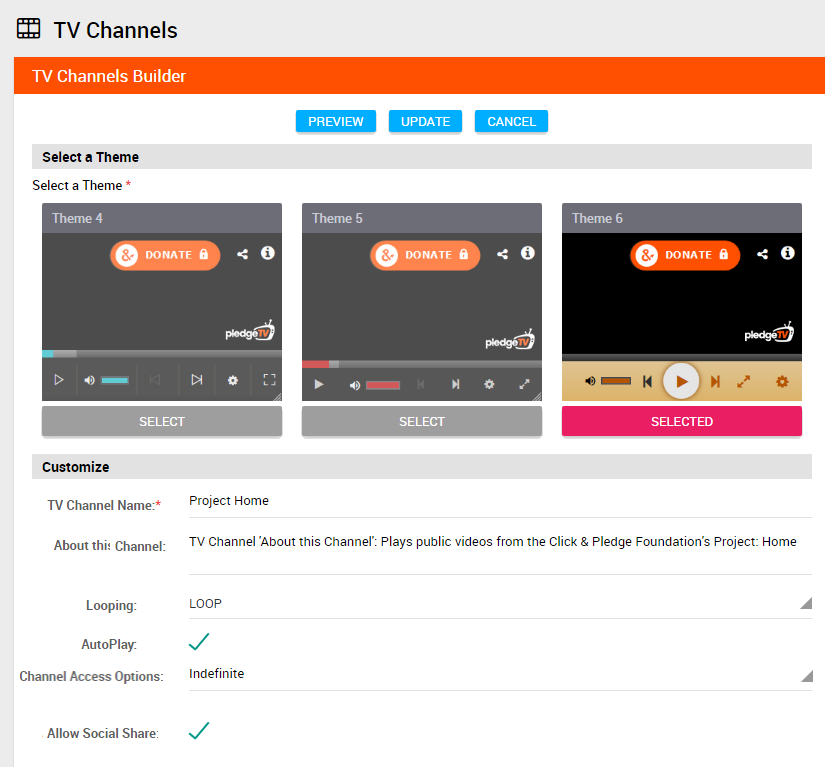The width and height of the screenshot is (825, 767).
Task: Click the Theme 5 next track icon
Action: pos(456,385)
